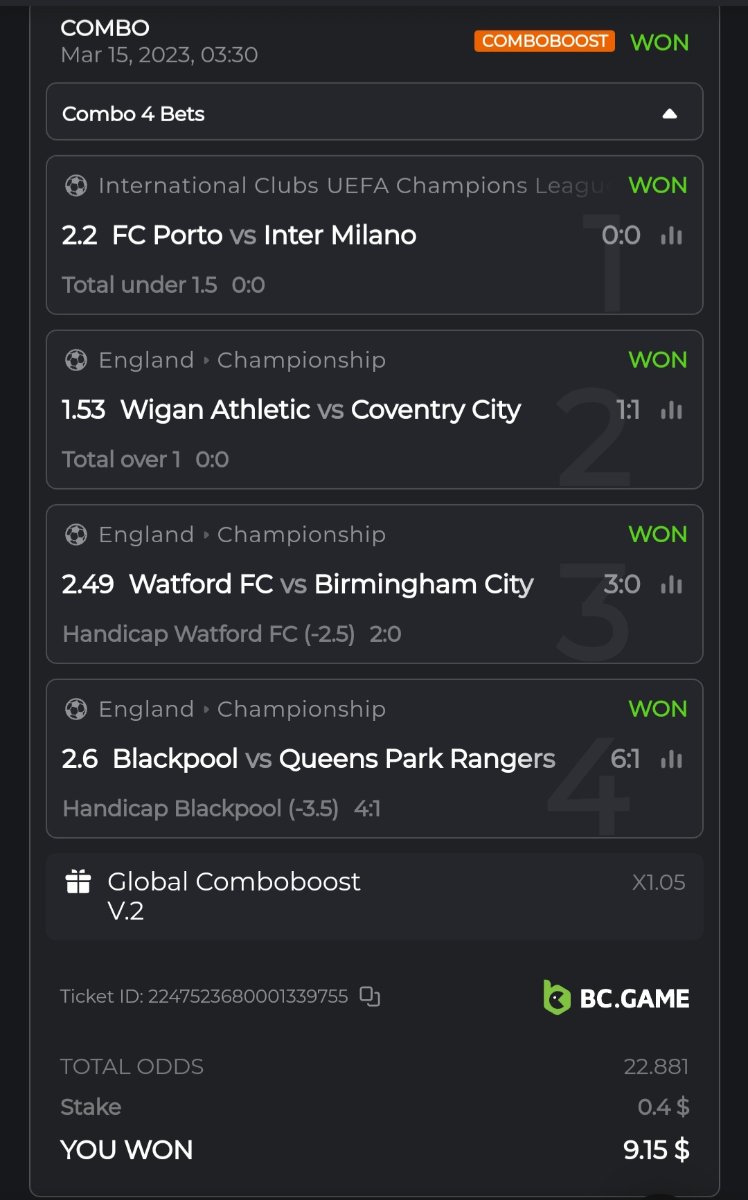The image size is (748, 1200).
Task: Click the Total under 1.5 selection
Action: click(x=139, y=285)
